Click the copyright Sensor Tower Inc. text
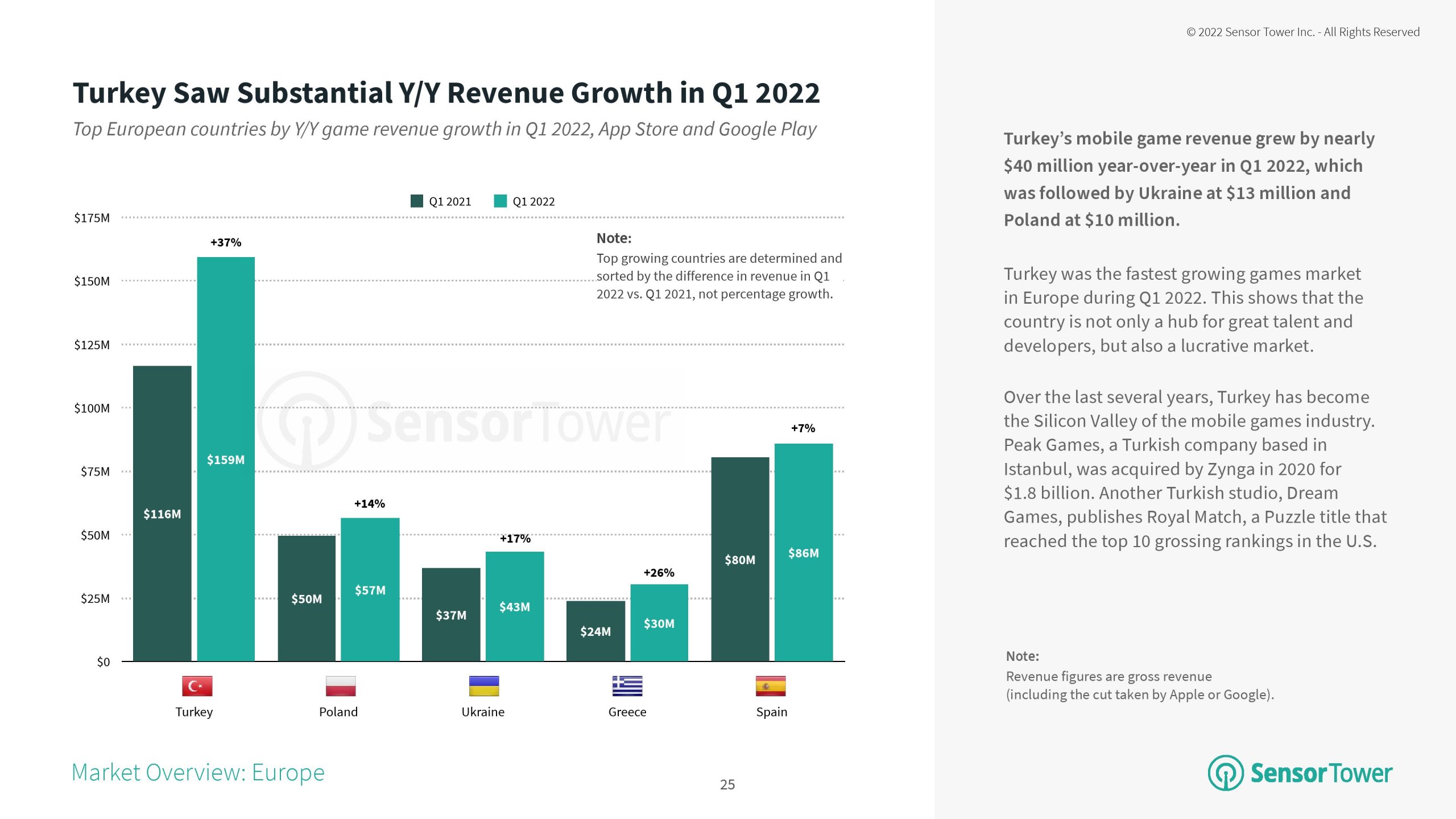Viewport: 1456px width, 819px height. 1303,32
